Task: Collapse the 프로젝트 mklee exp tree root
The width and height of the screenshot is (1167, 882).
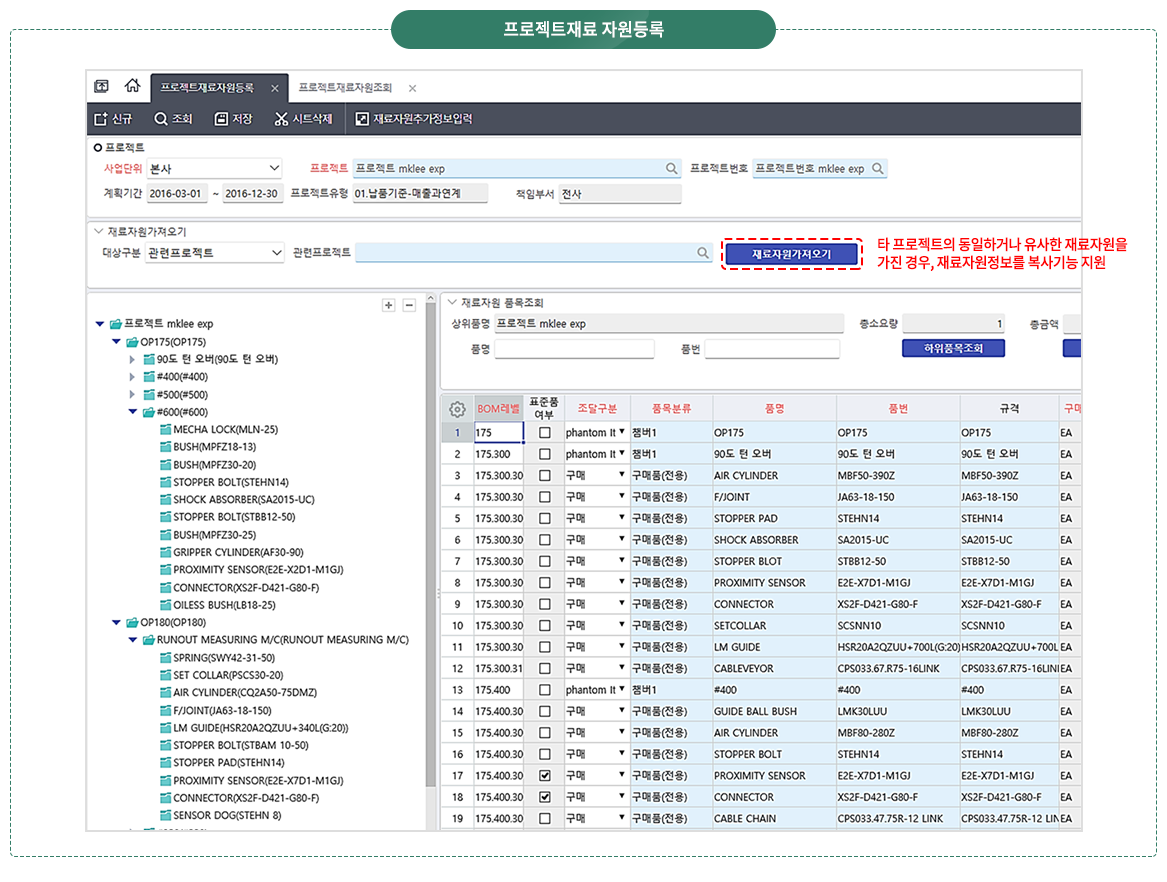Action: point(100,324)
